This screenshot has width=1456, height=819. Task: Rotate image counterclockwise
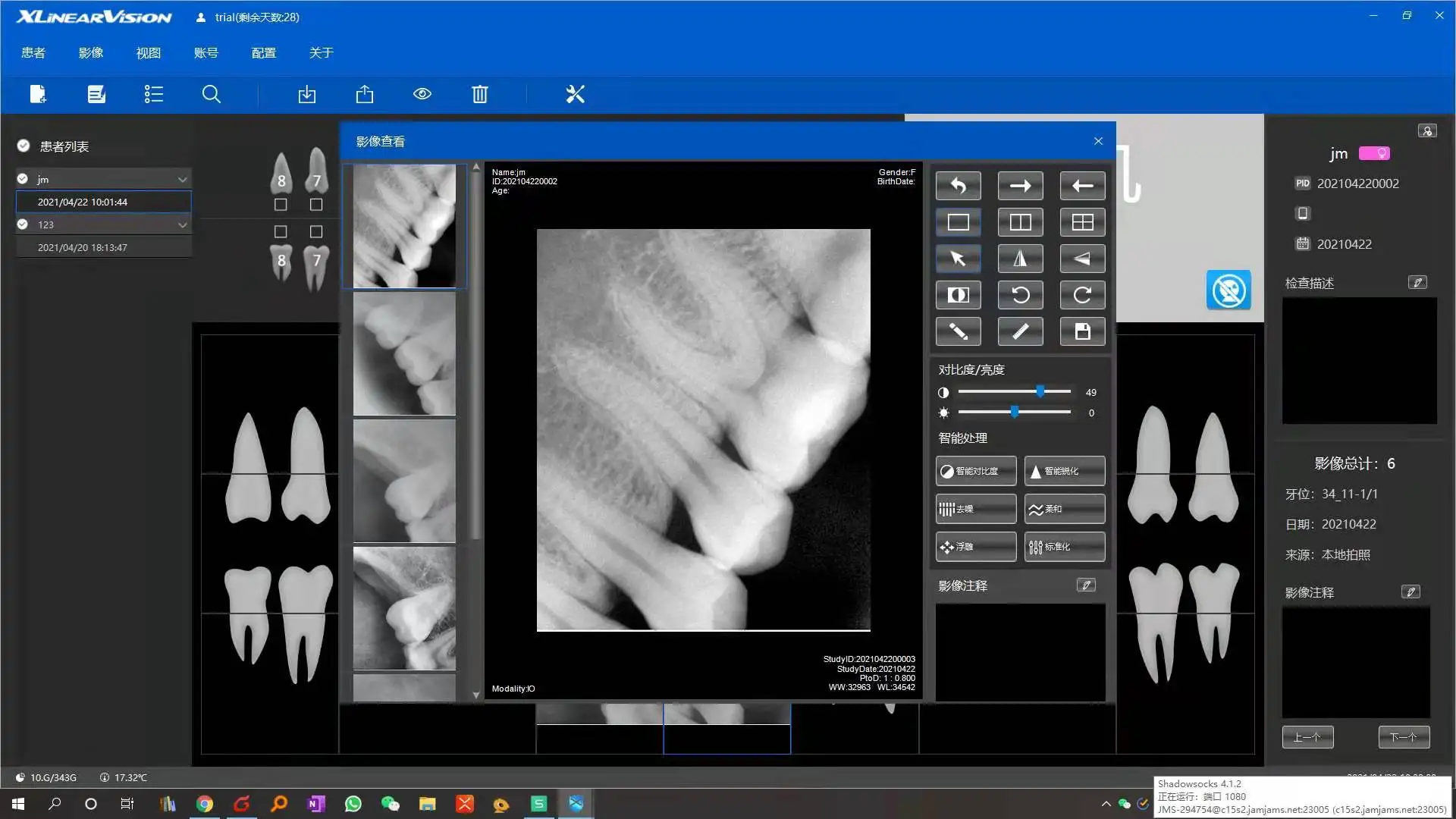(x=1020, y=295)
